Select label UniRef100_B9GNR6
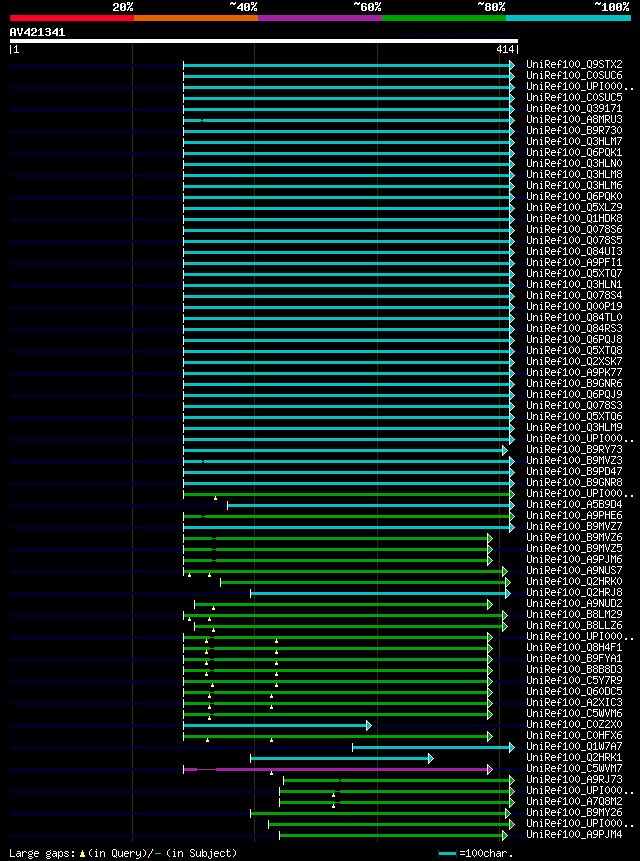Viewport: 640px width, 861px height. pyautogui.click(x=574, y=383)
